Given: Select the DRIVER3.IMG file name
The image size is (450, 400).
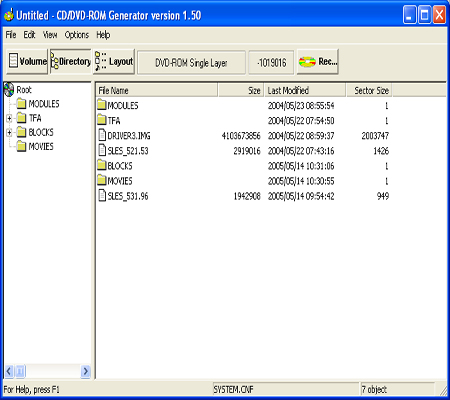Looking at the screenshot, I should pyautogui.click(x=129, y=136).
